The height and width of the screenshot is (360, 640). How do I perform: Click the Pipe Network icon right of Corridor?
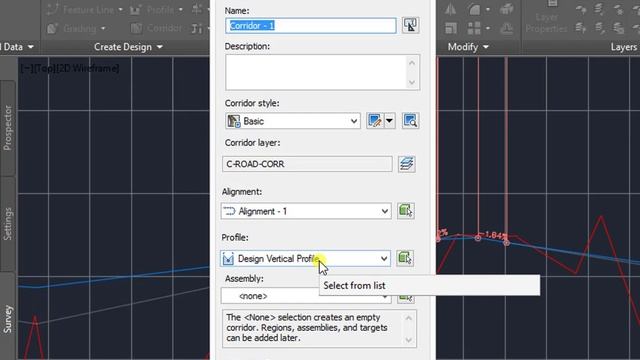coord(197,29)
